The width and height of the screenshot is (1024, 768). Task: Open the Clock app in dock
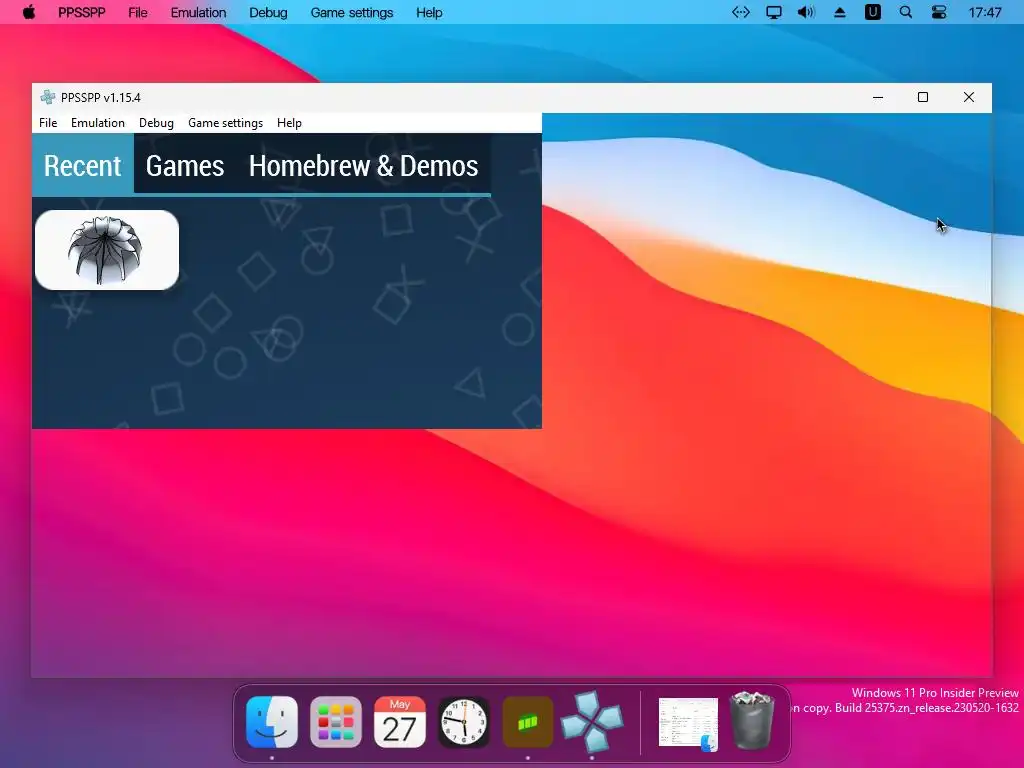pos(464,722)
